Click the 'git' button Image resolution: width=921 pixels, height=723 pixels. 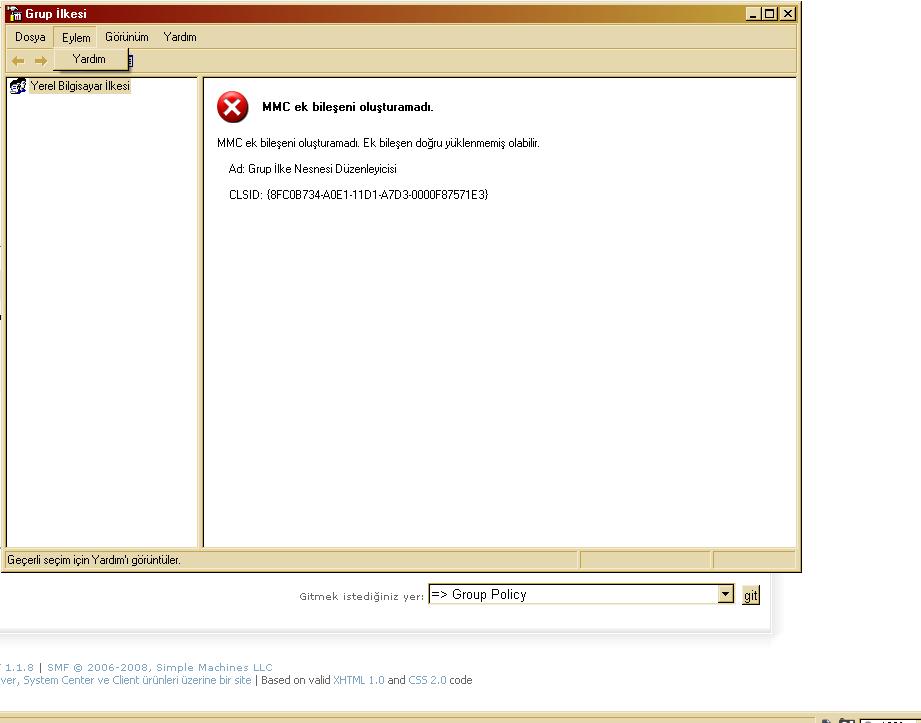click(x=751, y=596)
